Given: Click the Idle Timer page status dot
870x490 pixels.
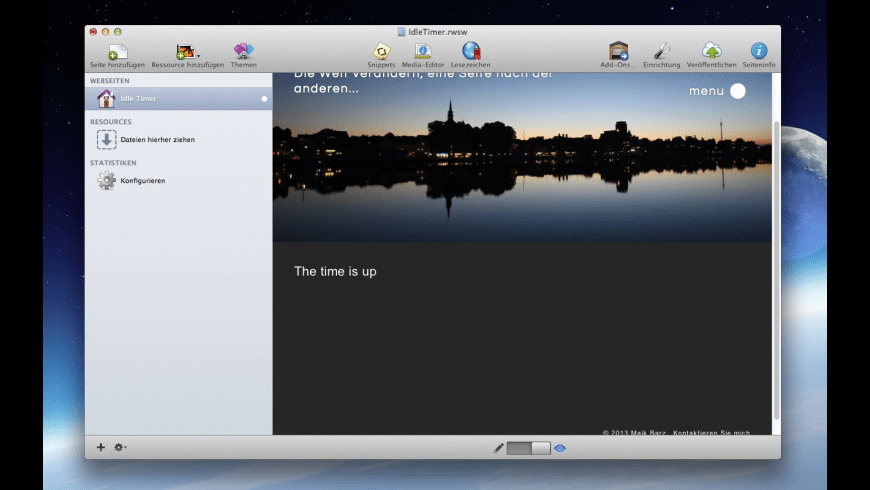Looking at the screenshot, I should click(264, 99).
